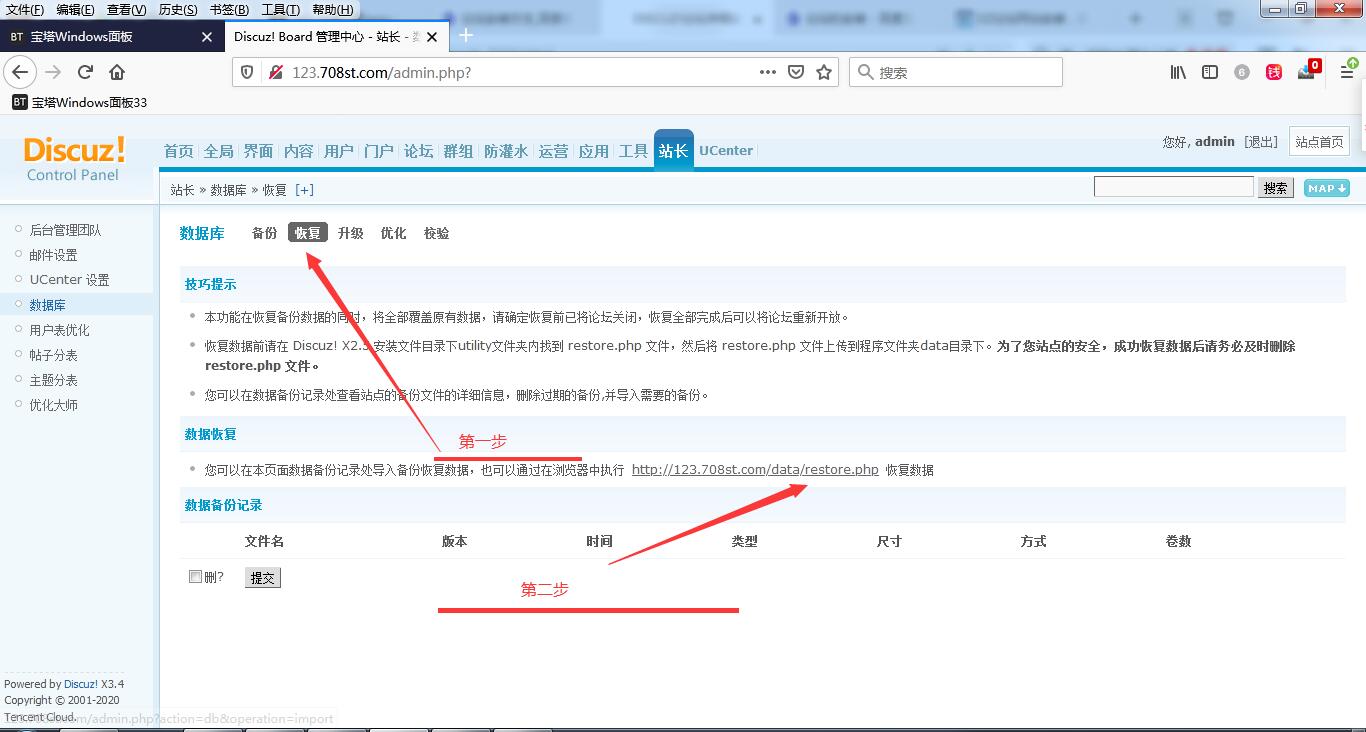Image resolution: width=1366 pixels, height=732 pixels.
Task: Switch to the 宝塔Windows面板 browser tab
Action: click(110, 37)
